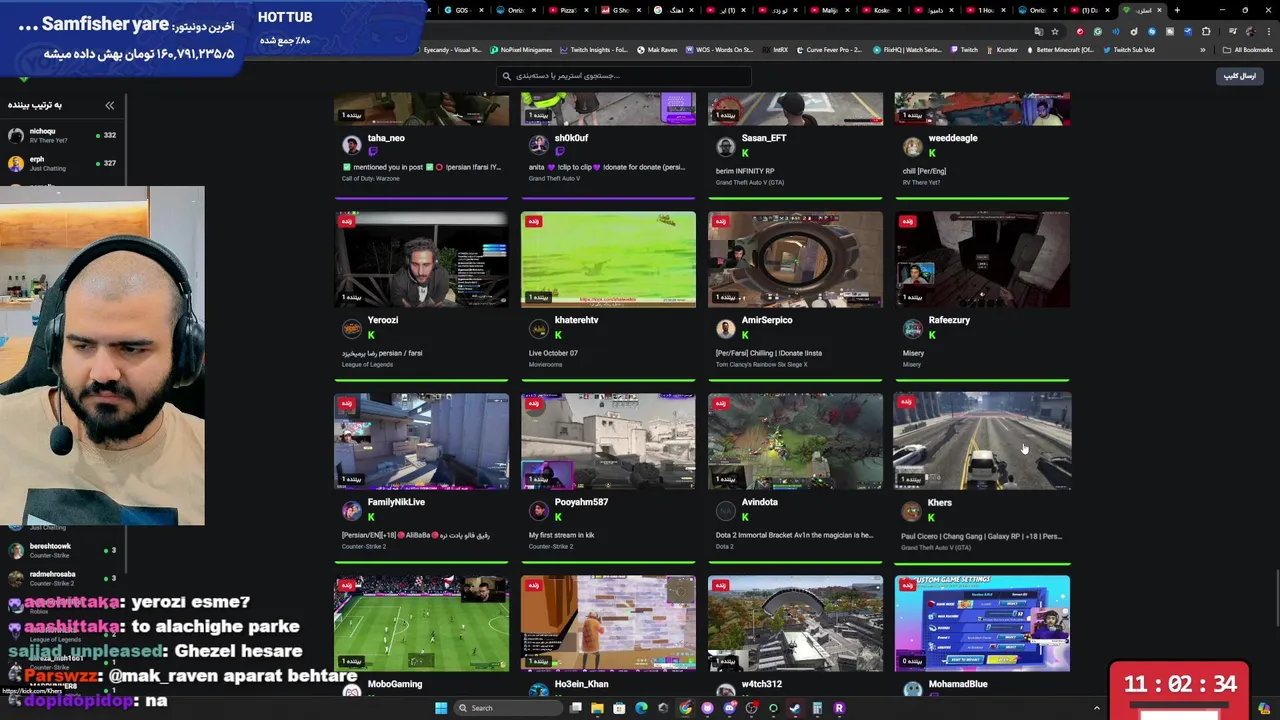Open MohamadBlue stream thumbnail
This screenshot has height=720, width=1280.
[x=982, y=623]
